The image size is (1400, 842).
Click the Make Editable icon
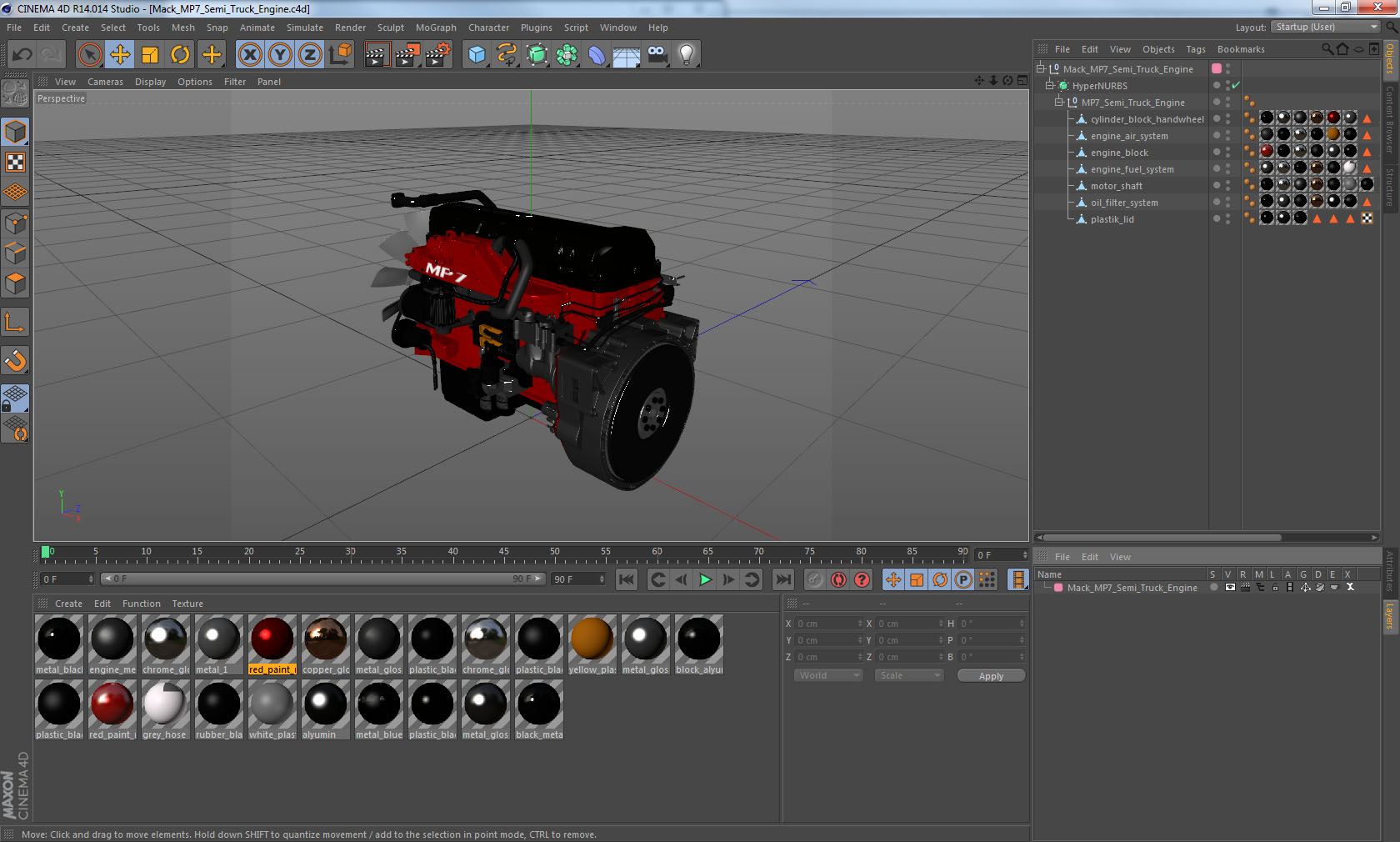(x=15, y=93)
